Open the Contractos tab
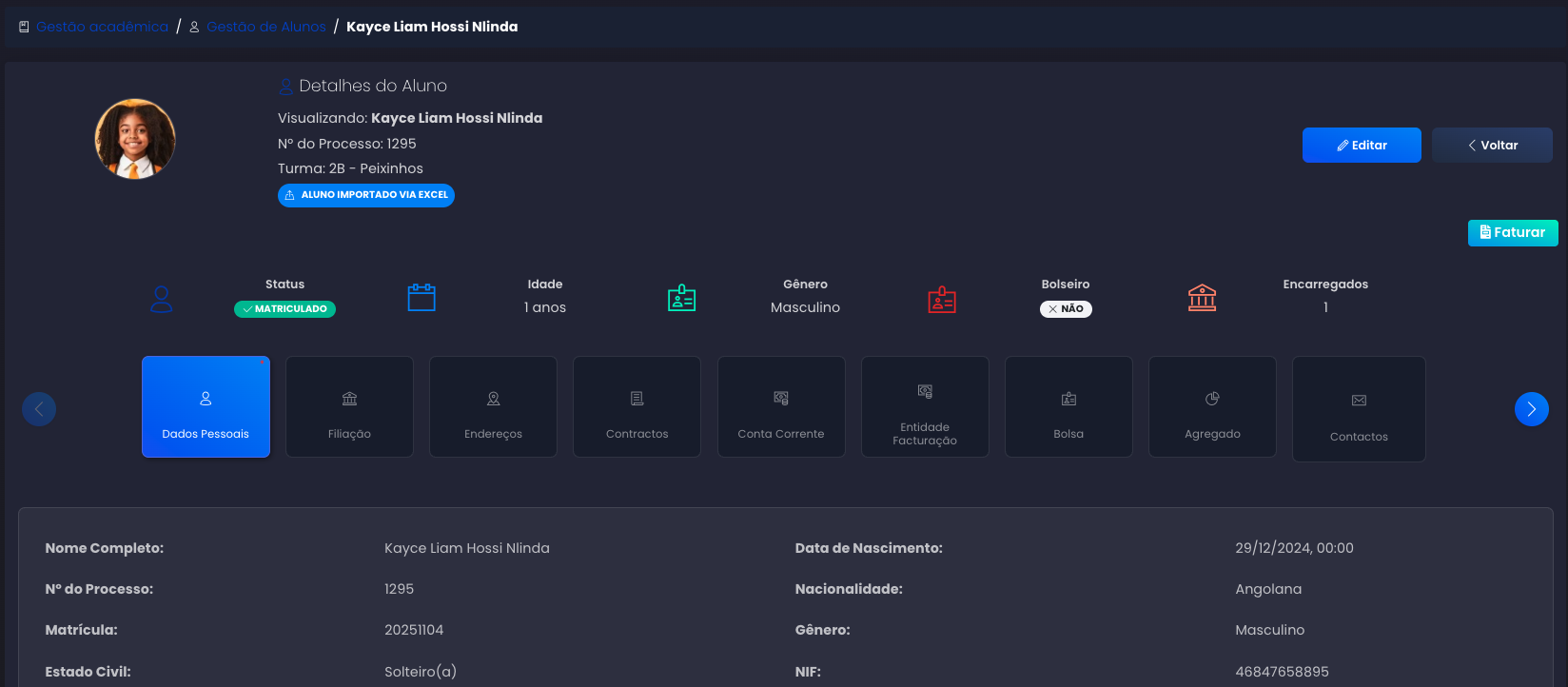Image resolution: width=1568 pixels, height=687 pixels. coord(637,406)
